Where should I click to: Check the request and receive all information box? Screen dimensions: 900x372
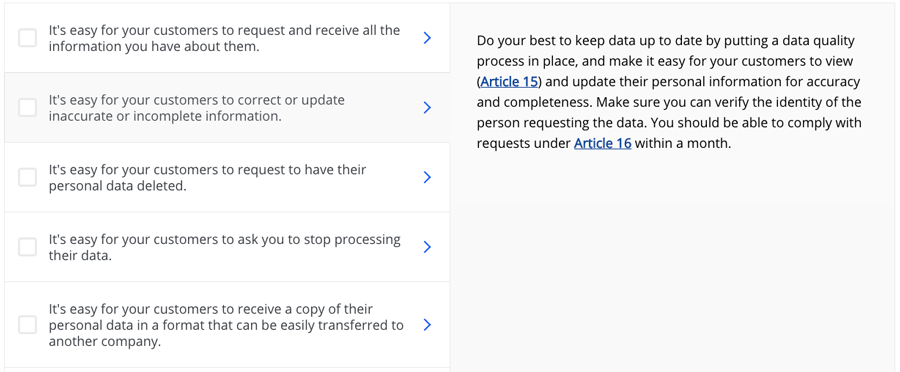tap(28, 38)
